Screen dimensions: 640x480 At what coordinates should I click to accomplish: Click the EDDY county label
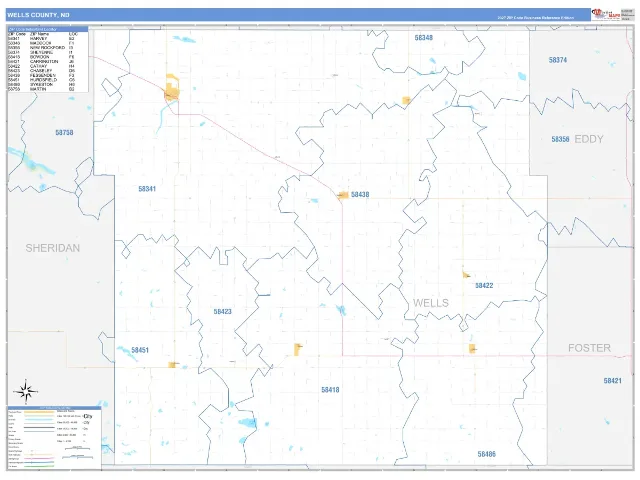click(x=589, y=139)
